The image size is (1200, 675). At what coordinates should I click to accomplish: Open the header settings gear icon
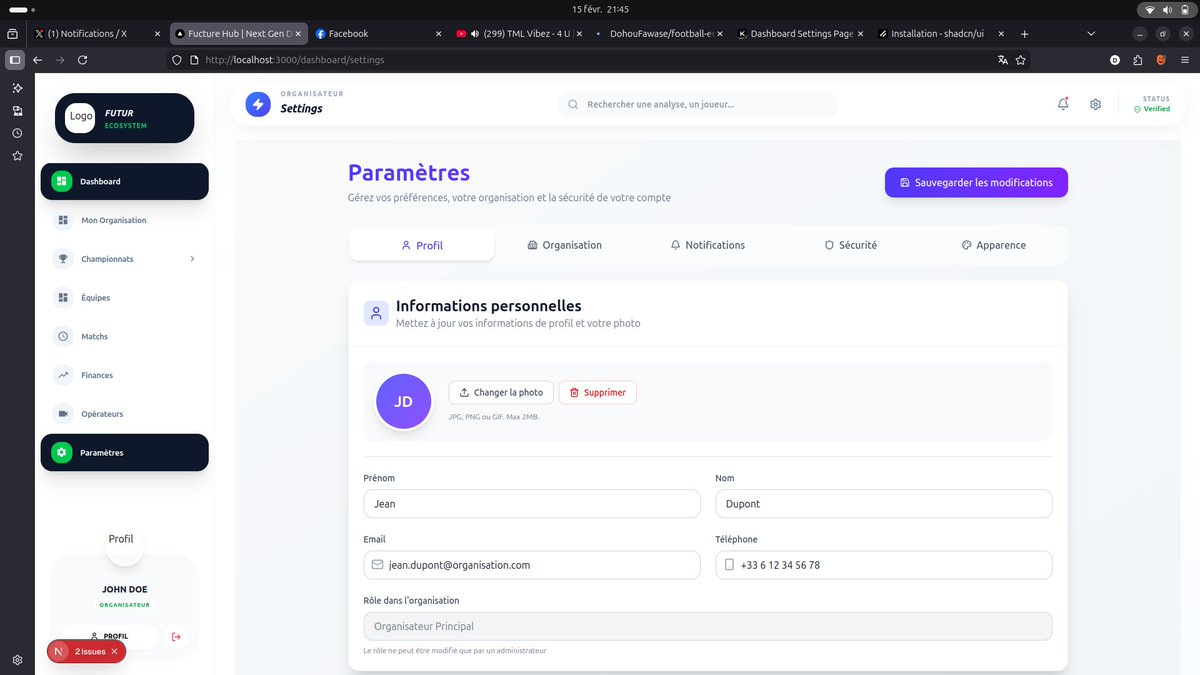coord(1095,104)
